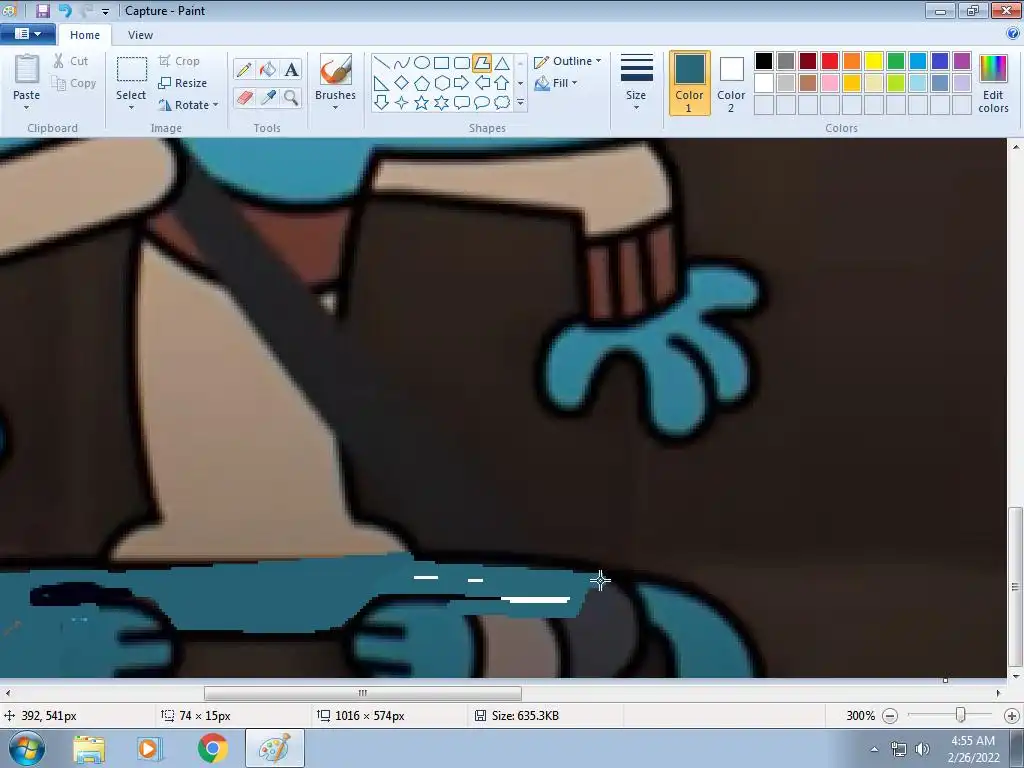Undo the last action
This screenshot has height=768, width=1024.
pos(65,10)
